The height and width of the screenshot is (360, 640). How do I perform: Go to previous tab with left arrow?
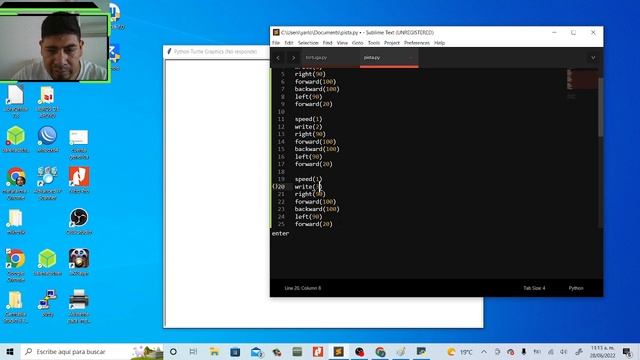[x=278, y=58]
